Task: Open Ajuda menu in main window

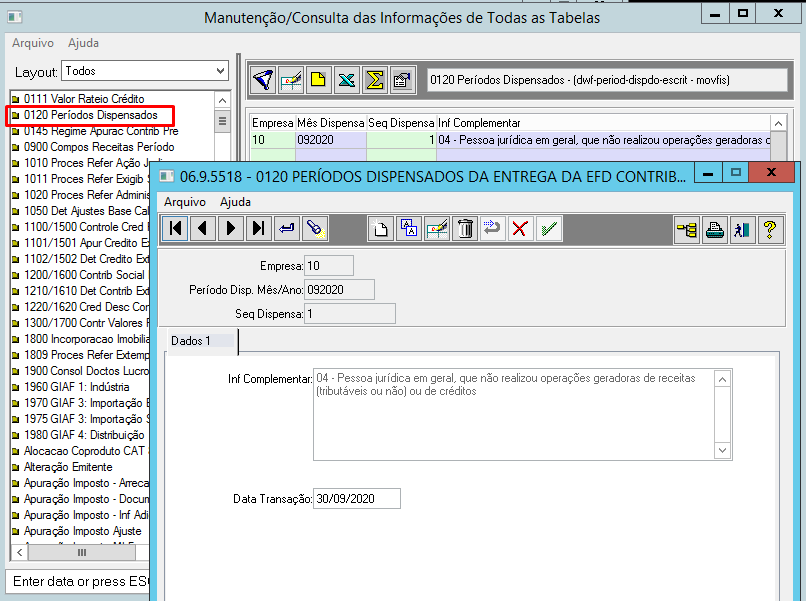Action: click(x=83, y=43)
